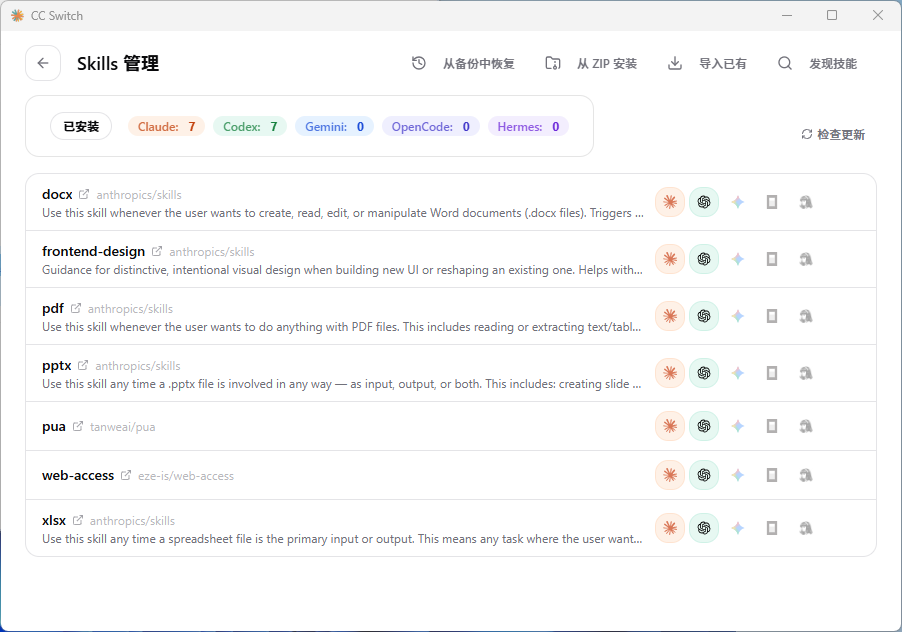902x632 pixels.
Task: Select the Claude: 7 orange badge
Action: click(166, 127)
